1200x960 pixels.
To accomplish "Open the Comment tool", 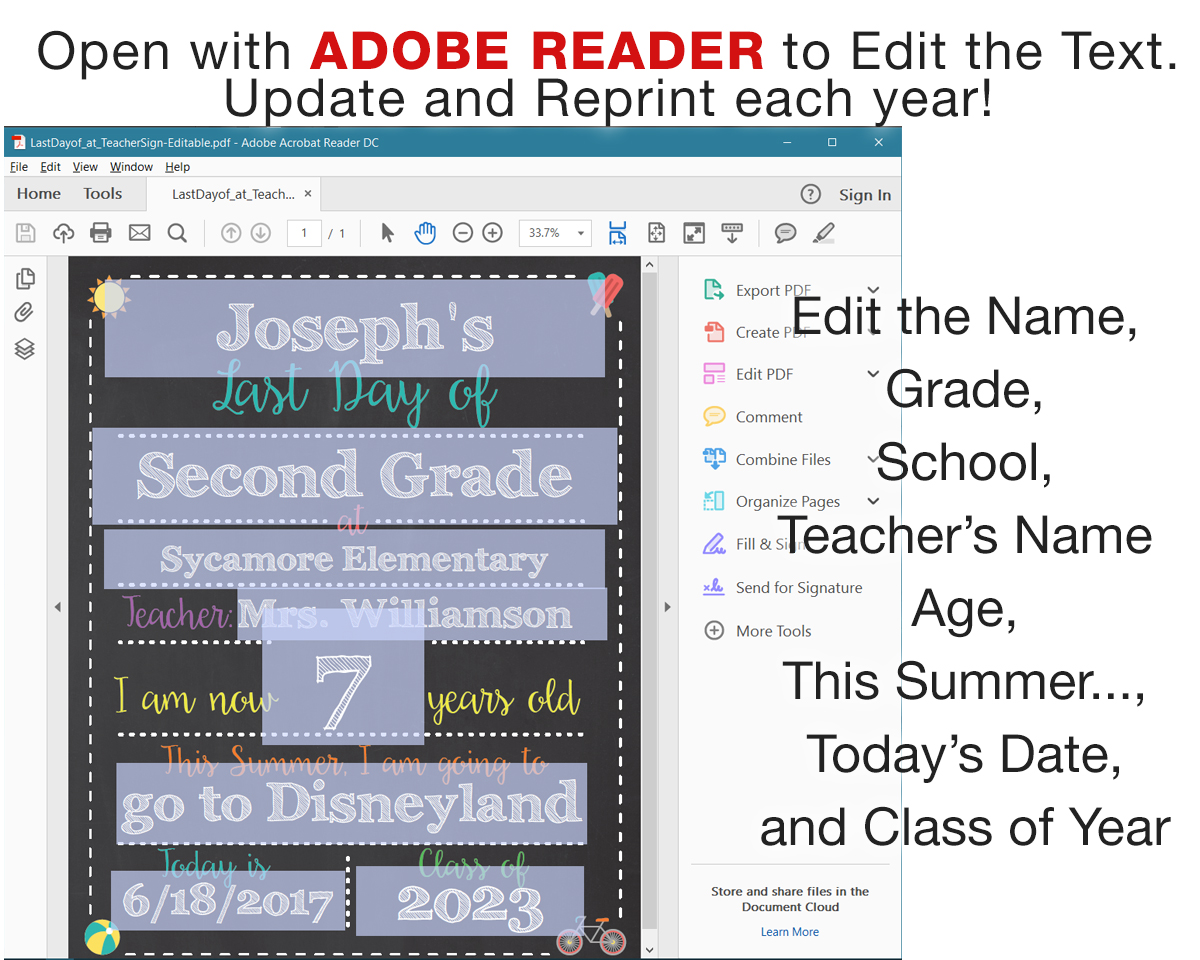I will [x=754, y=417].
